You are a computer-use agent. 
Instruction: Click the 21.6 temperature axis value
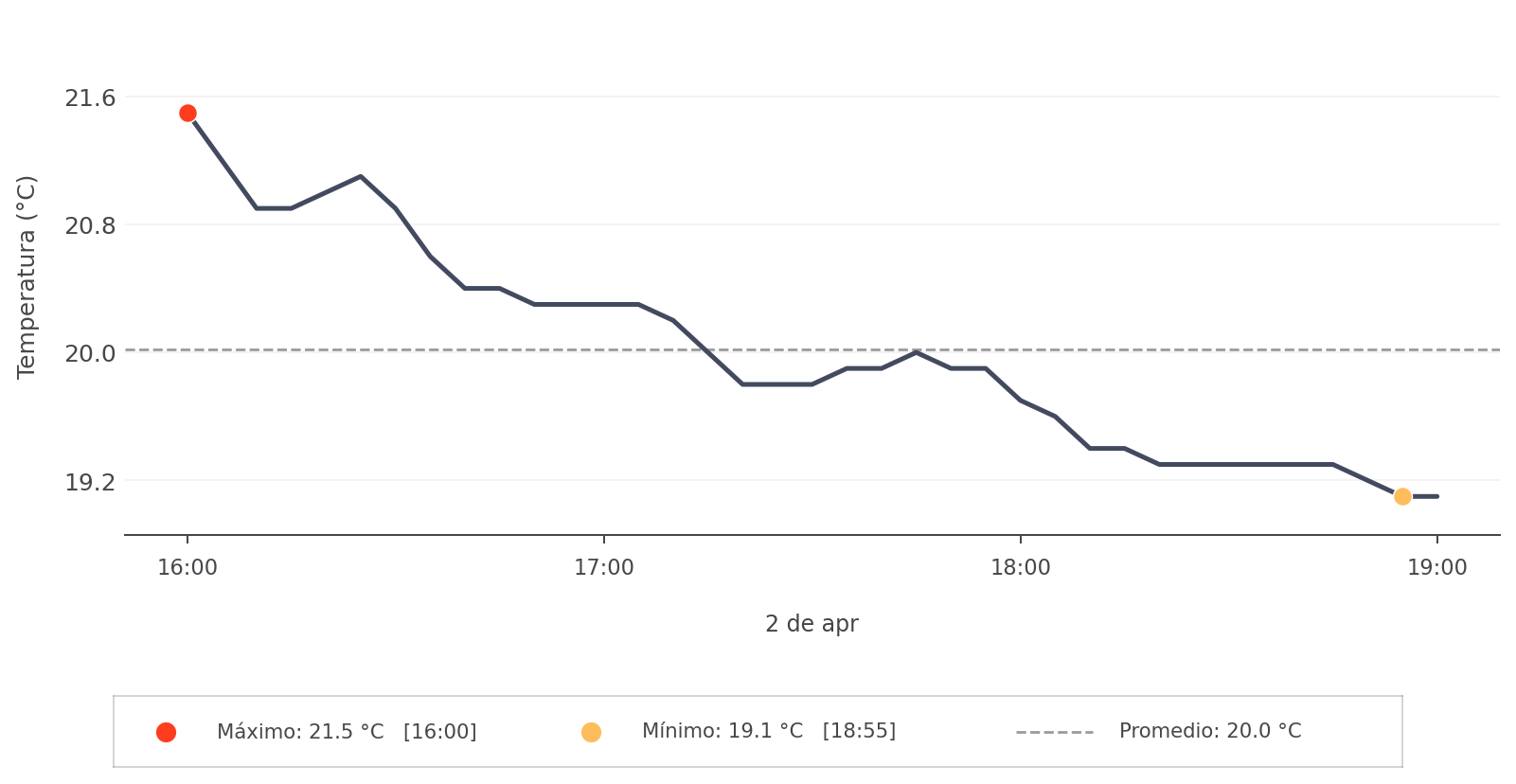coord(90,98)
